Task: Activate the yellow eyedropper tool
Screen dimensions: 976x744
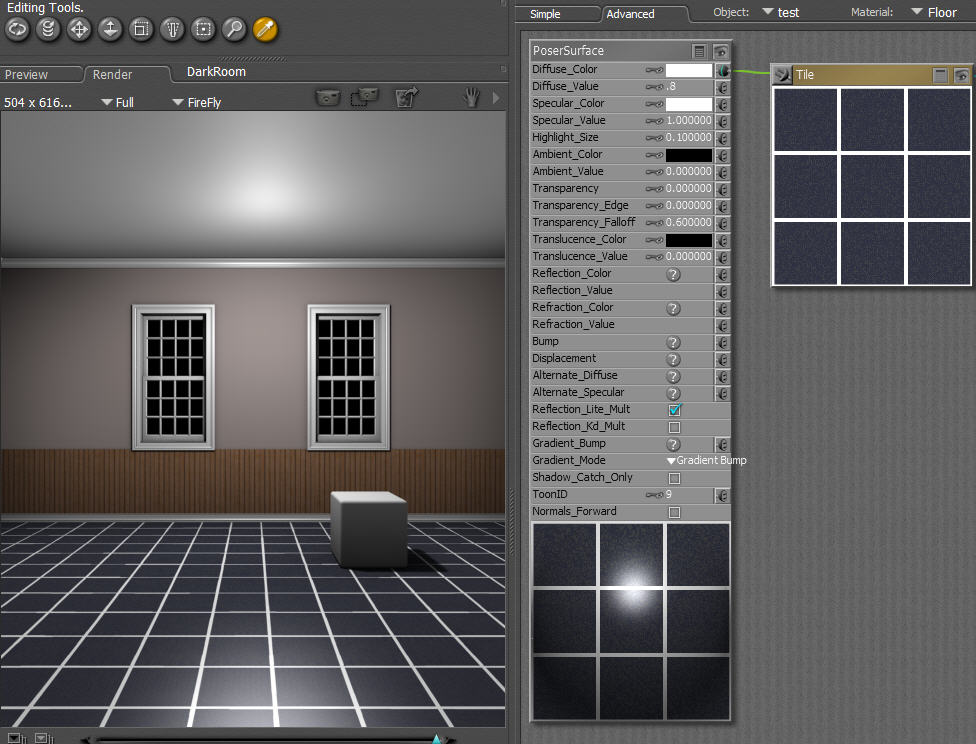Action: pos(265,29)
